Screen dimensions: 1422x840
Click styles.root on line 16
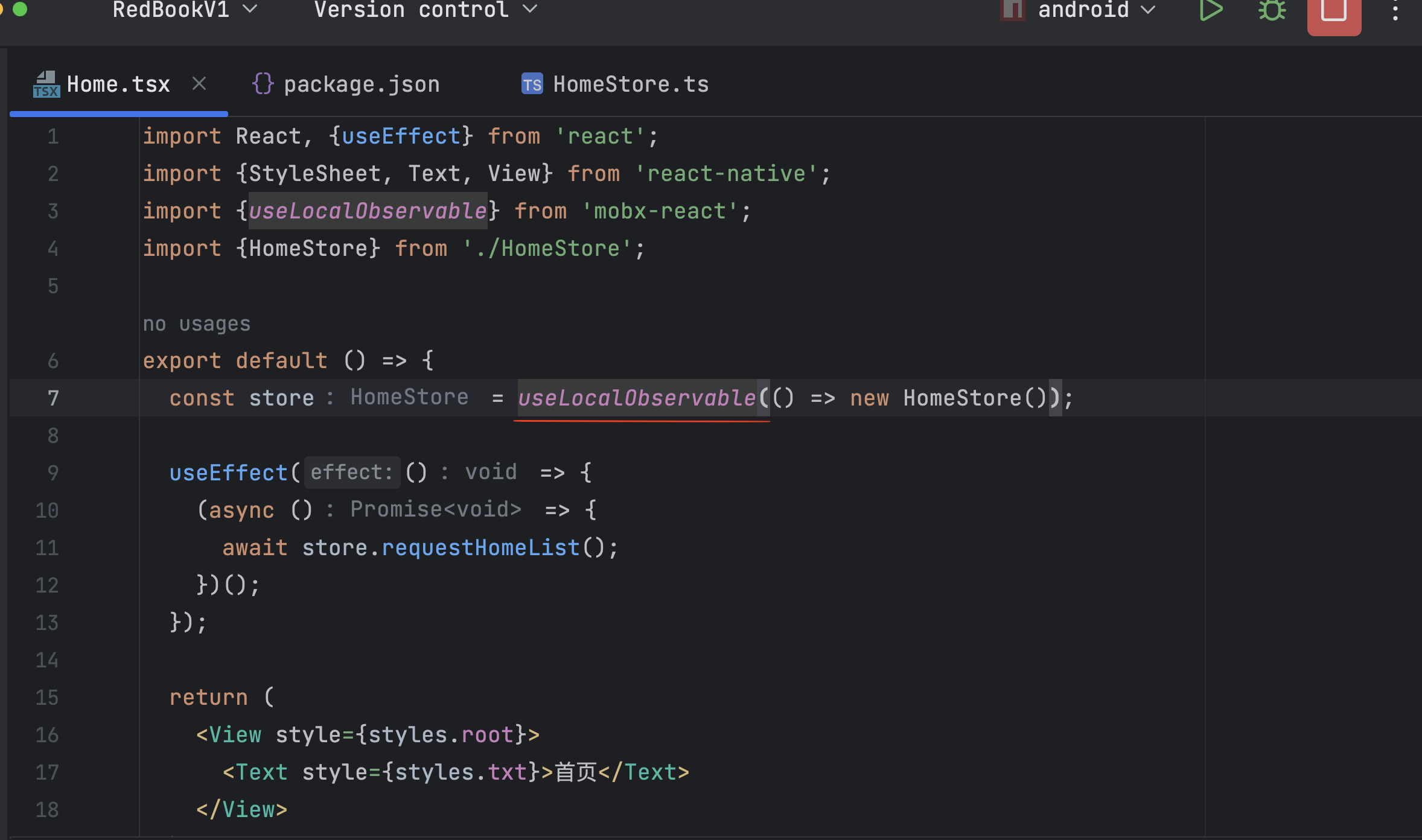point(441,735)
